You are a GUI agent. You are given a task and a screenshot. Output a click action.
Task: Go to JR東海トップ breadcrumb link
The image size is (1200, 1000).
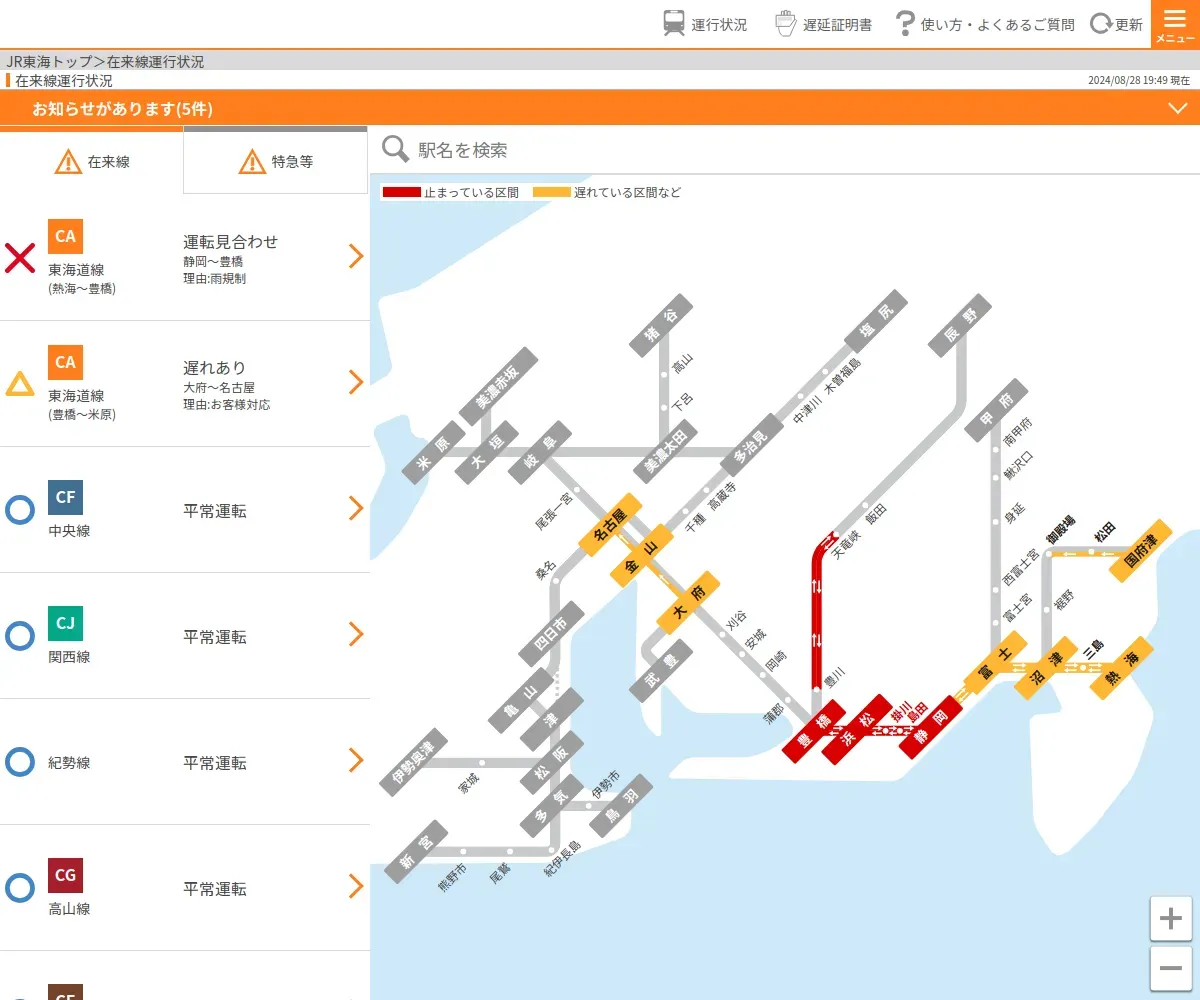point(50,62)
